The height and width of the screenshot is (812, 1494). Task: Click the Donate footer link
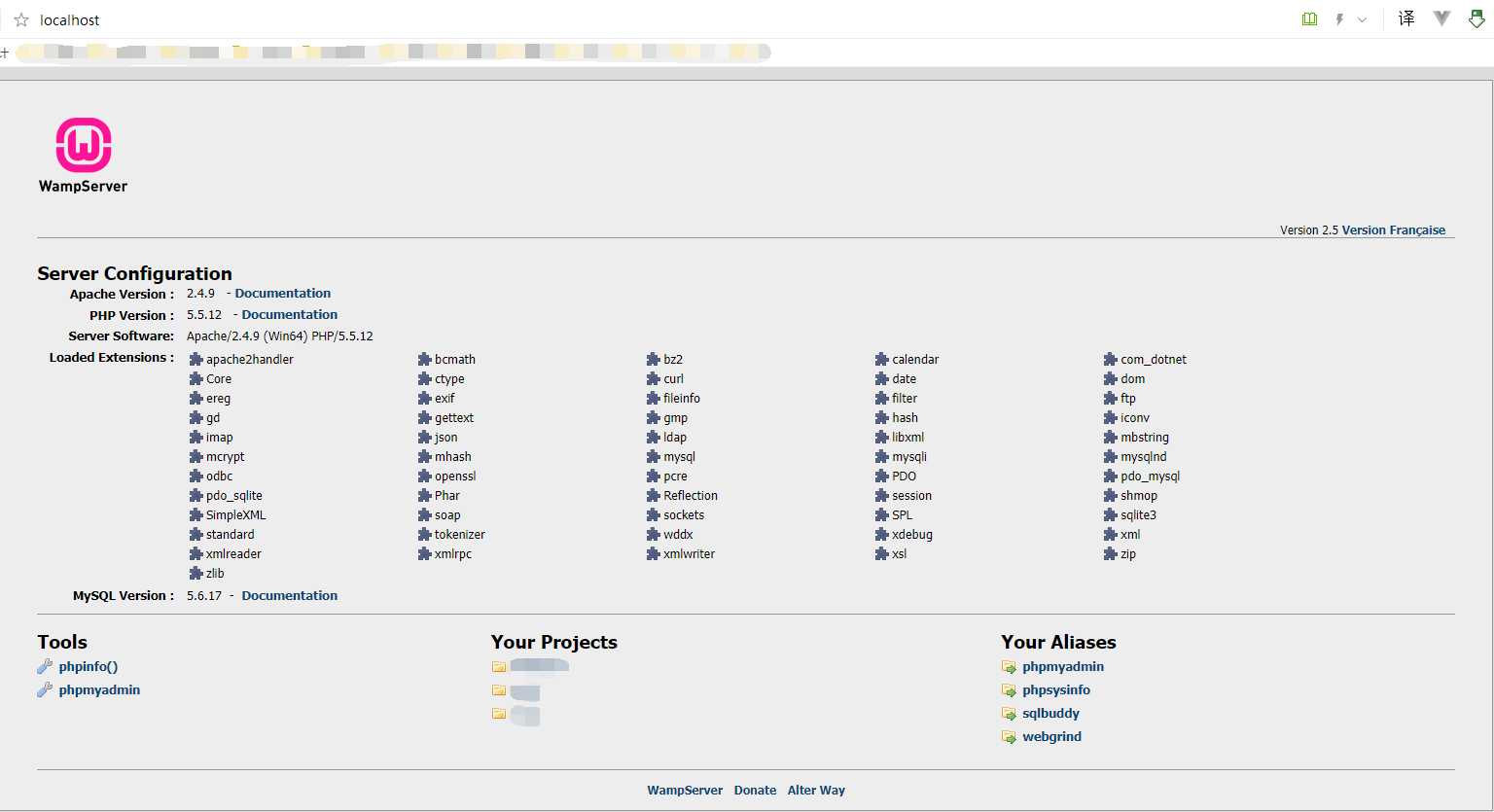[755, 791]
